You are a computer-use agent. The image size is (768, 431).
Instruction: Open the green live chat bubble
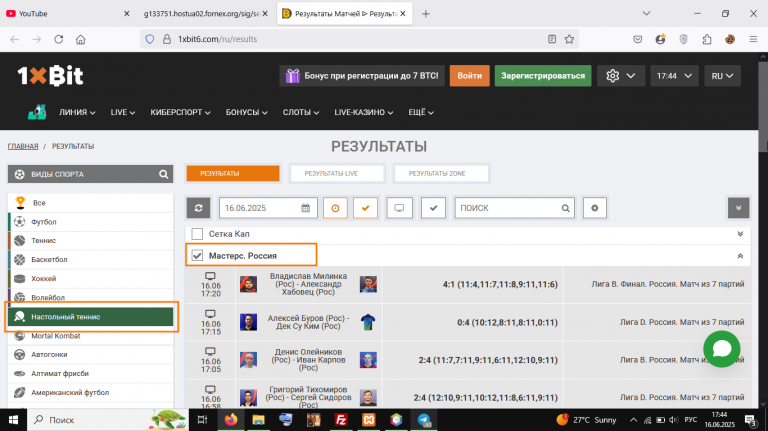tap(721, 349)
